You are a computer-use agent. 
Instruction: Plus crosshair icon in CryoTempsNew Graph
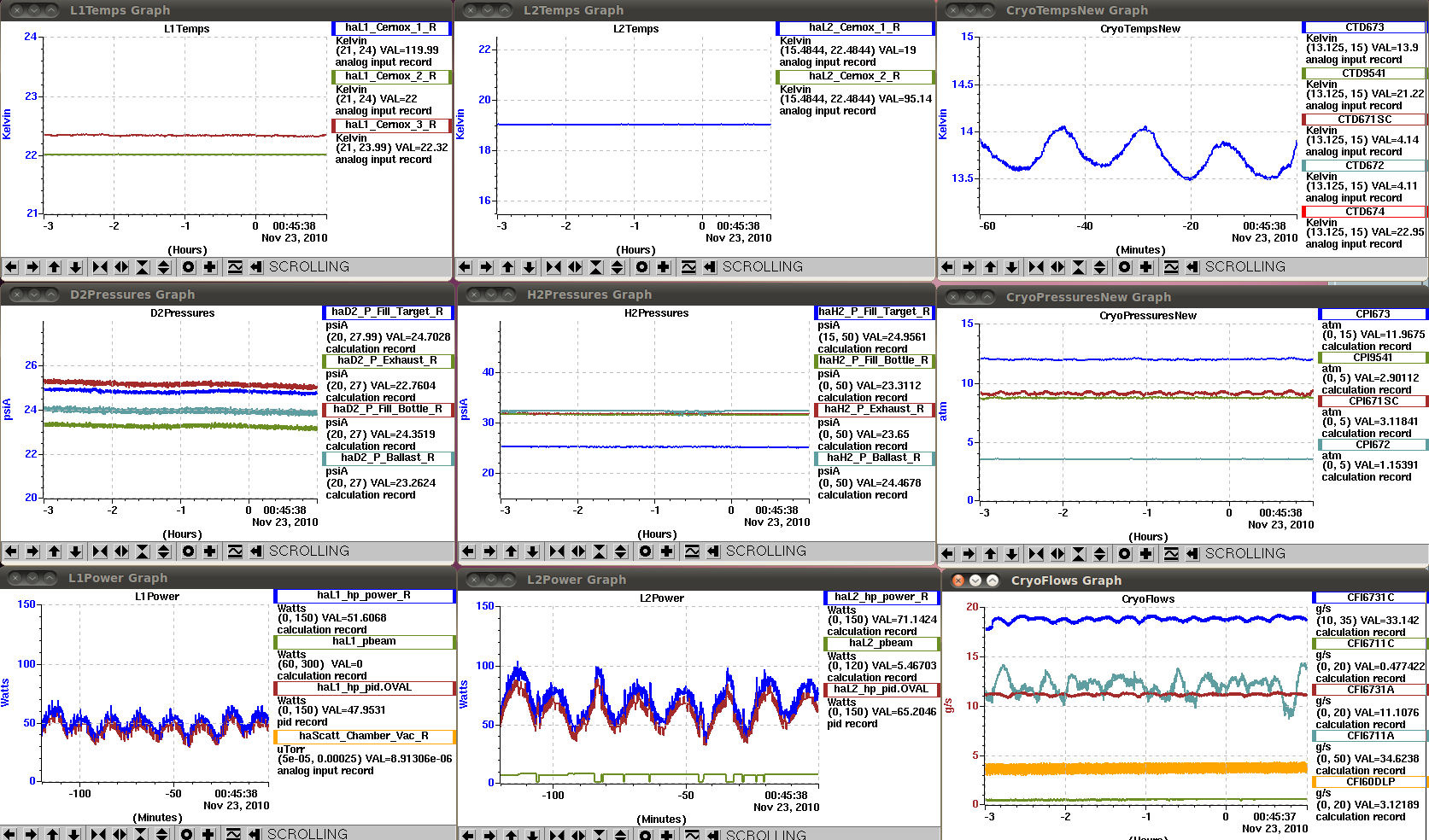[x=1146, y=267]
